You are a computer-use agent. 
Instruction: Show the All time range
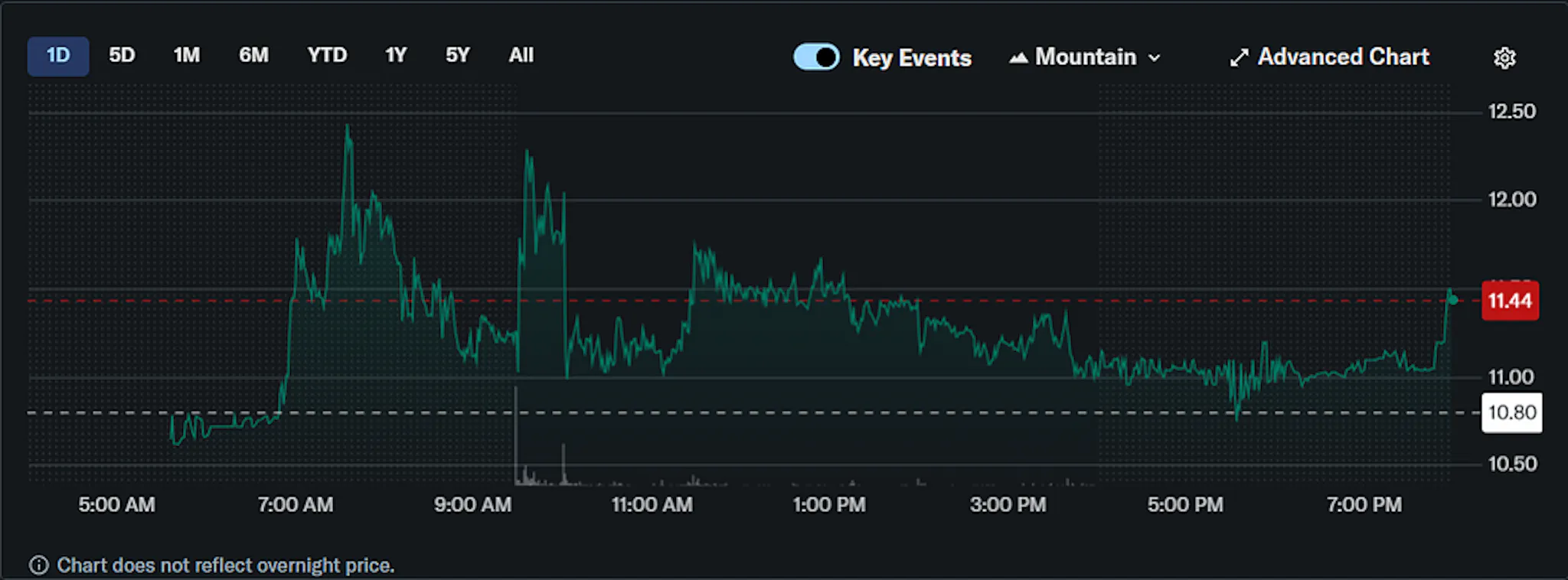(521, 55)
